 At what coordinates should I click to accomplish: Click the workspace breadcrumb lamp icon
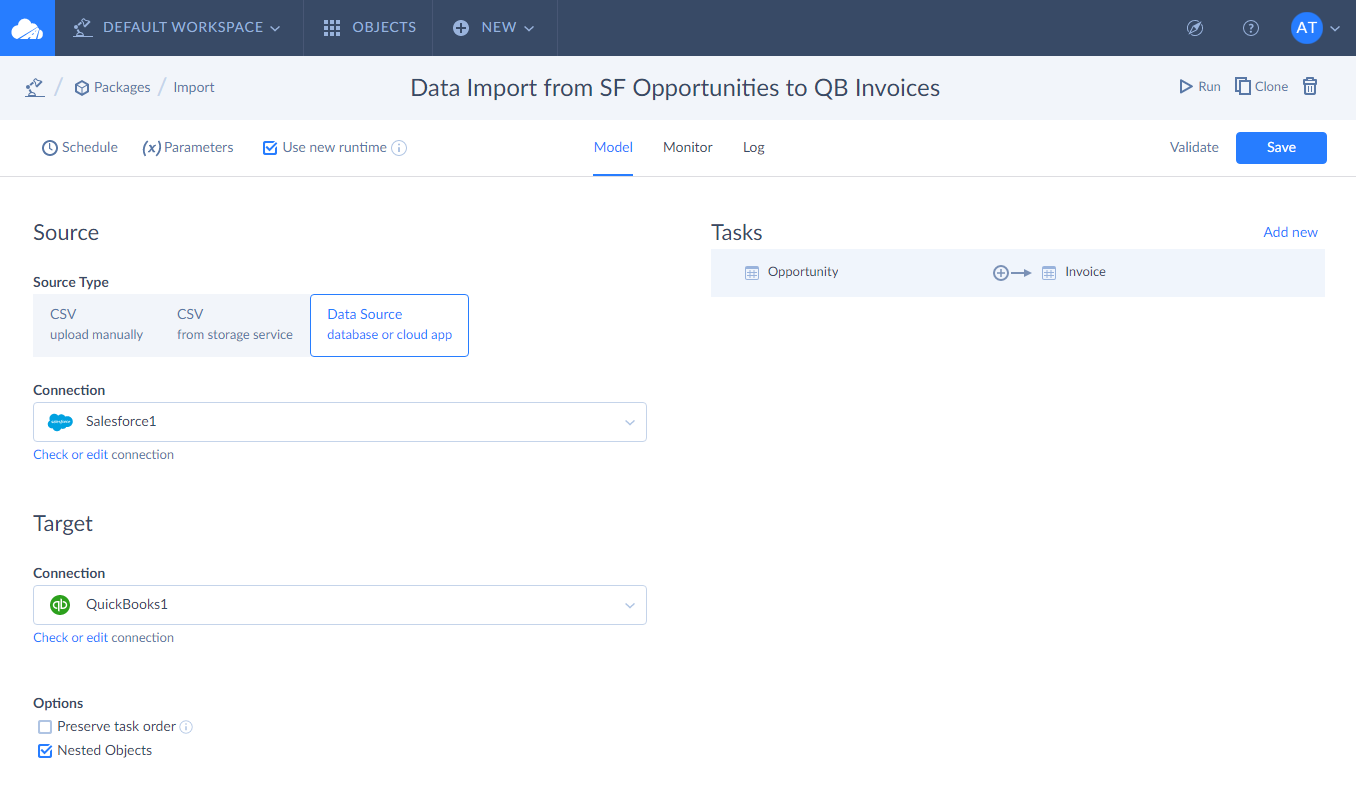(x=35, y=87)
